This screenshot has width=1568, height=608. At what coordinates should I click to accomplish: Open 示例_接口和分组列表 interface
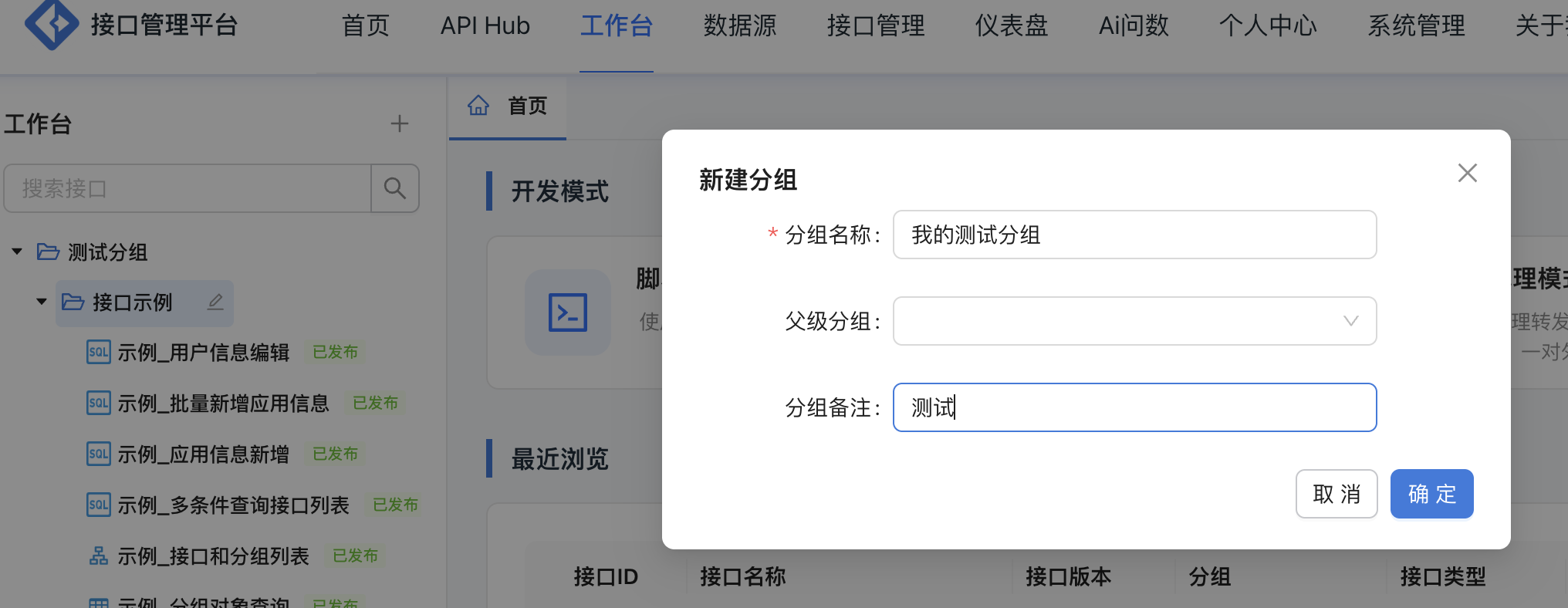click(x=213, y=556)
